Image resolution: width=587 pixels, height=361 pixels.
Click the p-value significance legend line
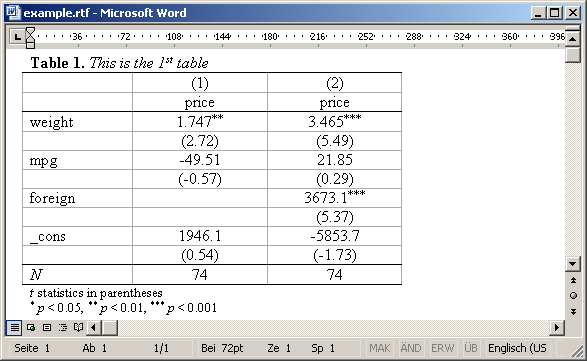123,308
